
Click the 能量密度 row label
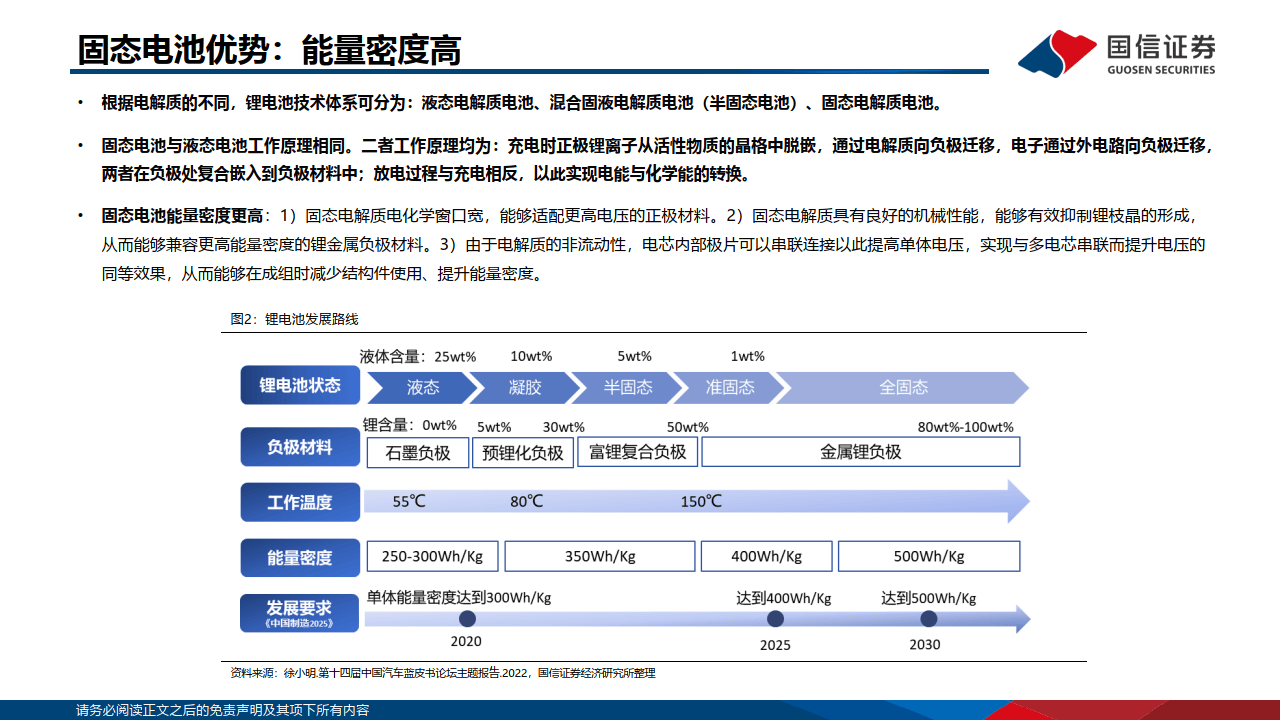pyautogui.click(x=300, y=557)
